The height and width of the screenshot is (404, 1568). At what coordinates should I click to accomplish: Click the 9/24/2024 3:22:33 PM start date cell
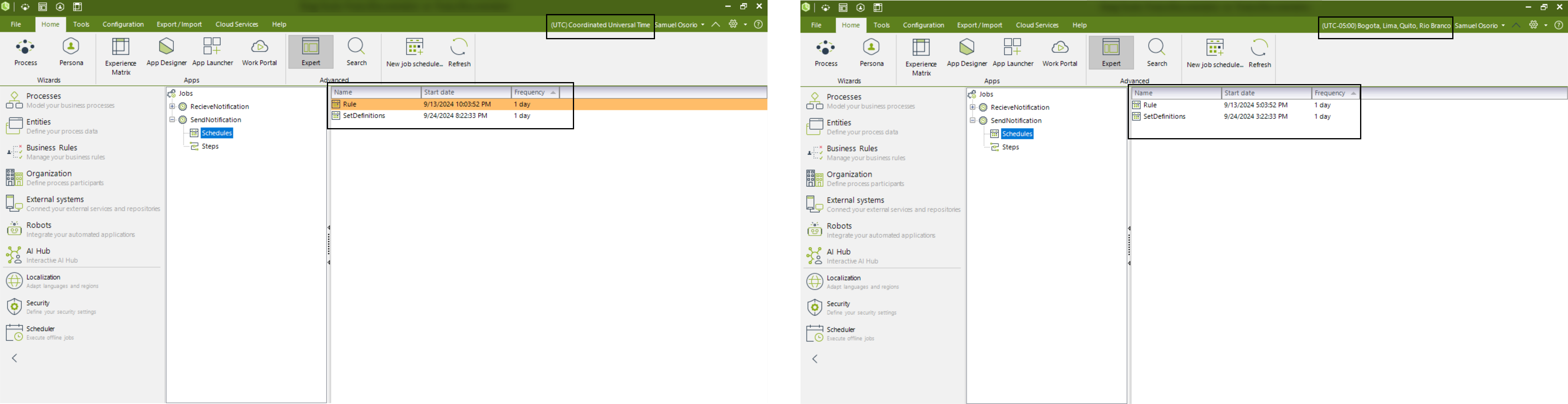[1256, 117]
